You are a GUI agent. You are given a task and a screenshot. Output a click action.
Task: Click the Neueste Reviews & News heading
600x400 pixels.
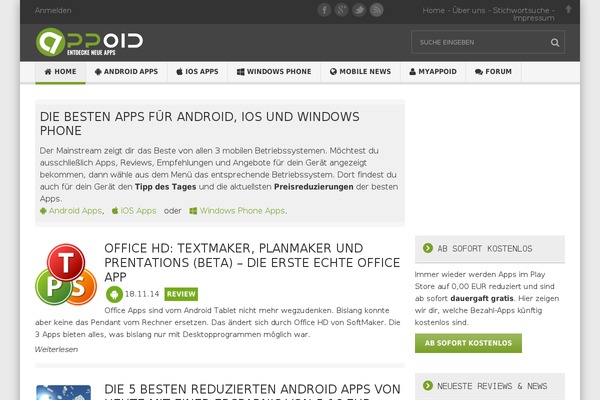tap(492, 386)
